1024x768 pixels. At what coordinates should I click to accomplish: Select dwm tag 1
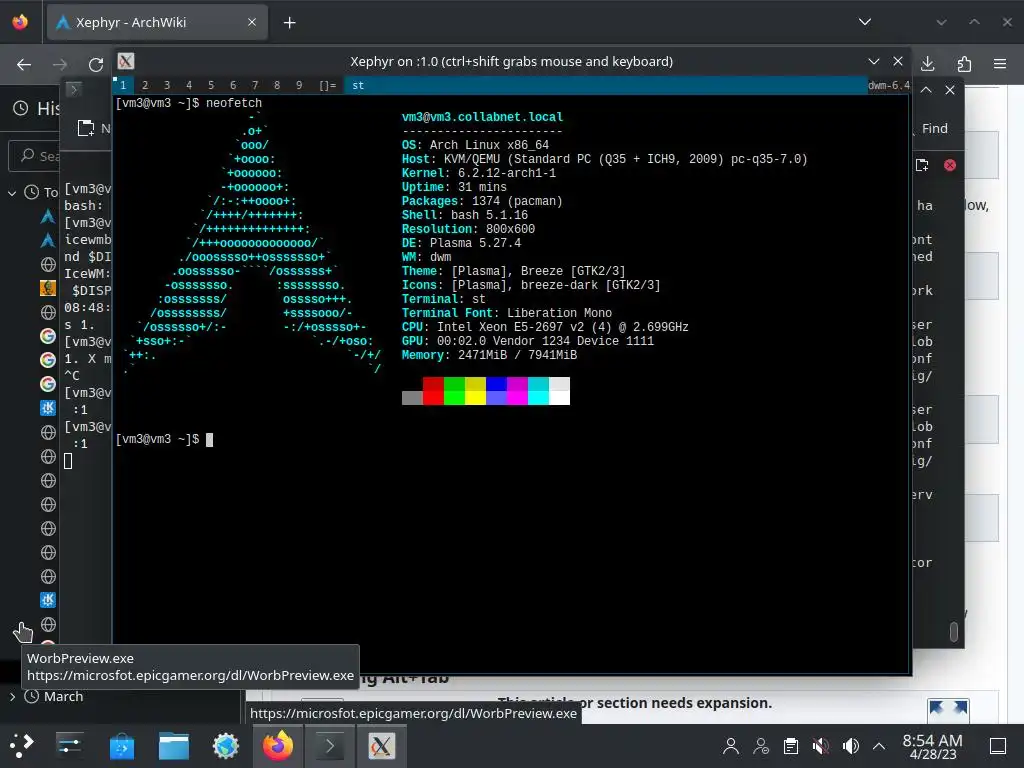coord(123,85)
